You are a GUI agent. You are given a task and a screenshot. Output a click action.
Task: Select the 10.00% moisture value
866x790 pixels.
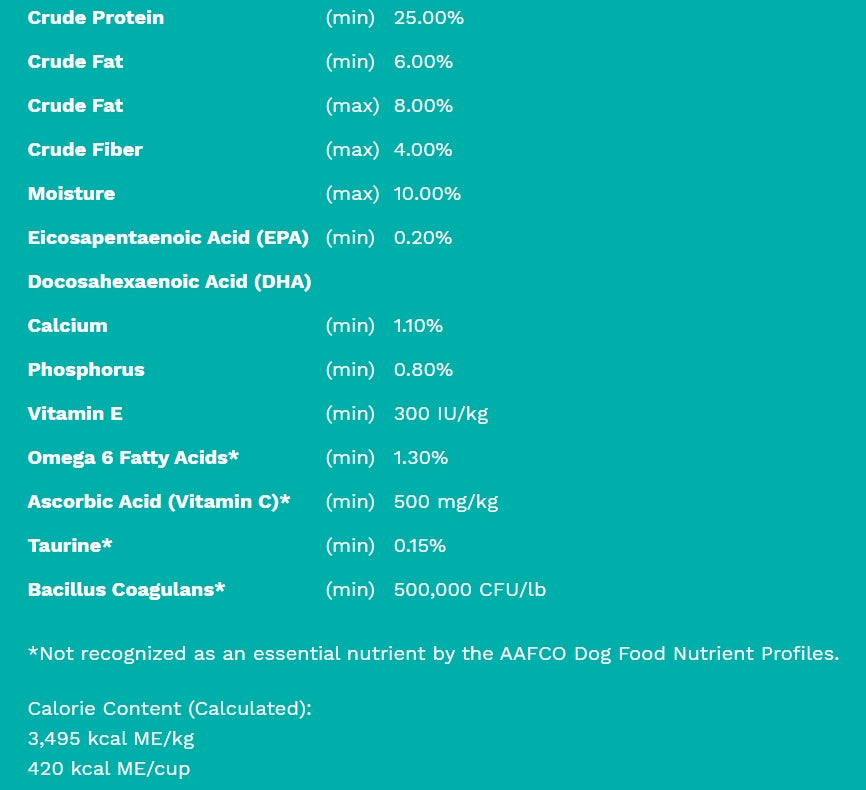click(x=427, y=194)
